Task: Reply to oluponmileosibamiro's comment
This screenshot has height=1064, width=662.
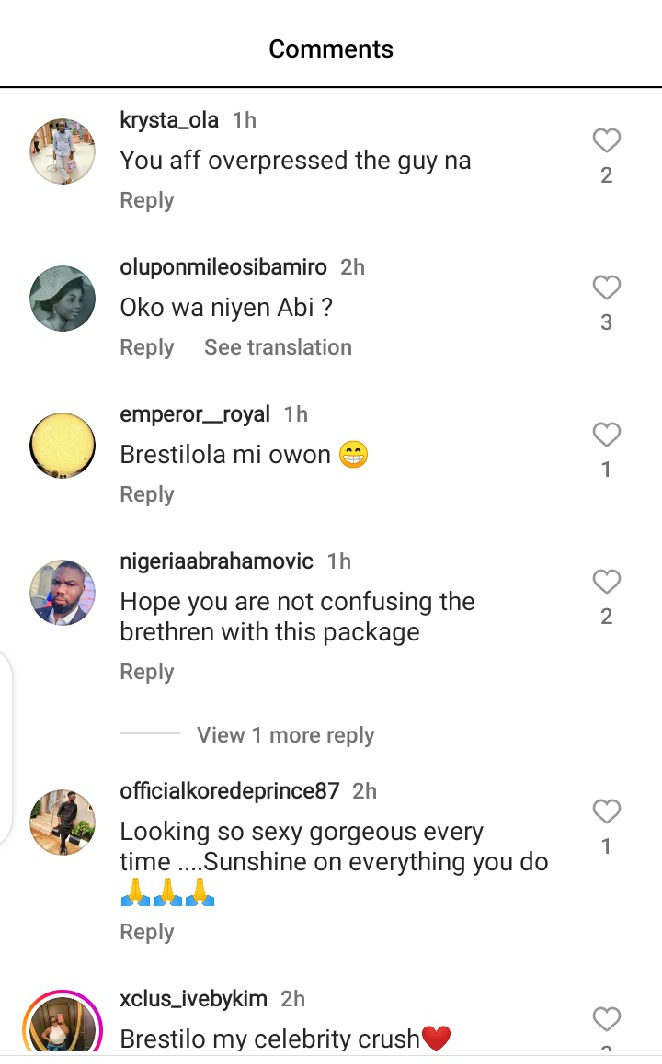Action: (x=147, y=348)
